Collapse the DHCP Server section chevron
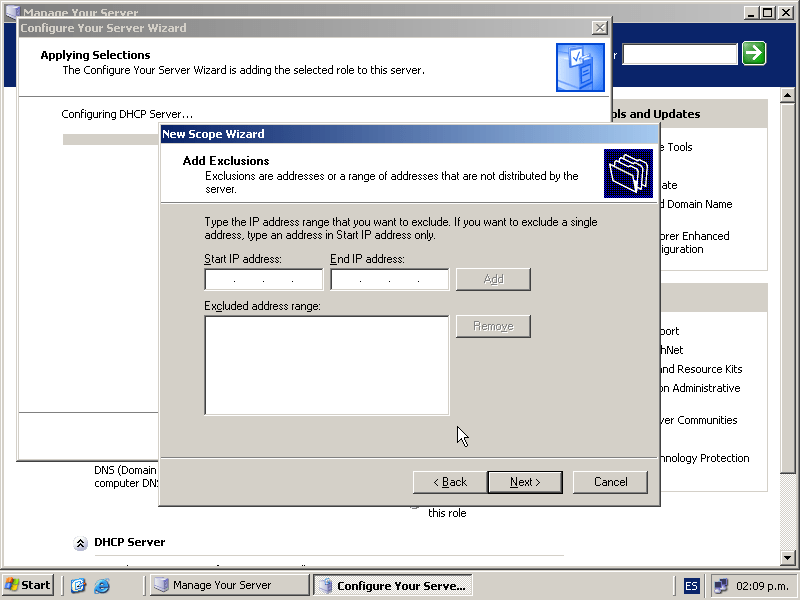800x600 pixels. 80,543
